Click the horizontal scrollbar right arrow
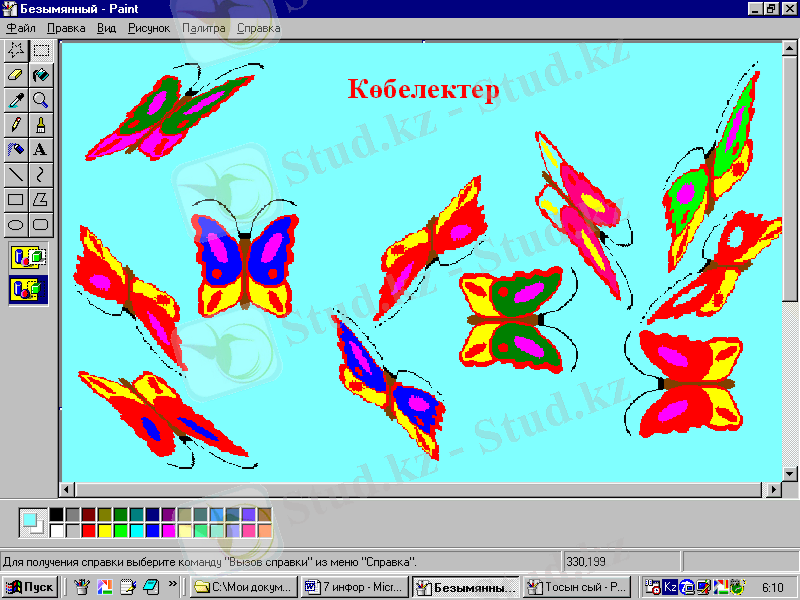Image resolution: width=800 pixels, height=600 pixels. pos(774,489)
